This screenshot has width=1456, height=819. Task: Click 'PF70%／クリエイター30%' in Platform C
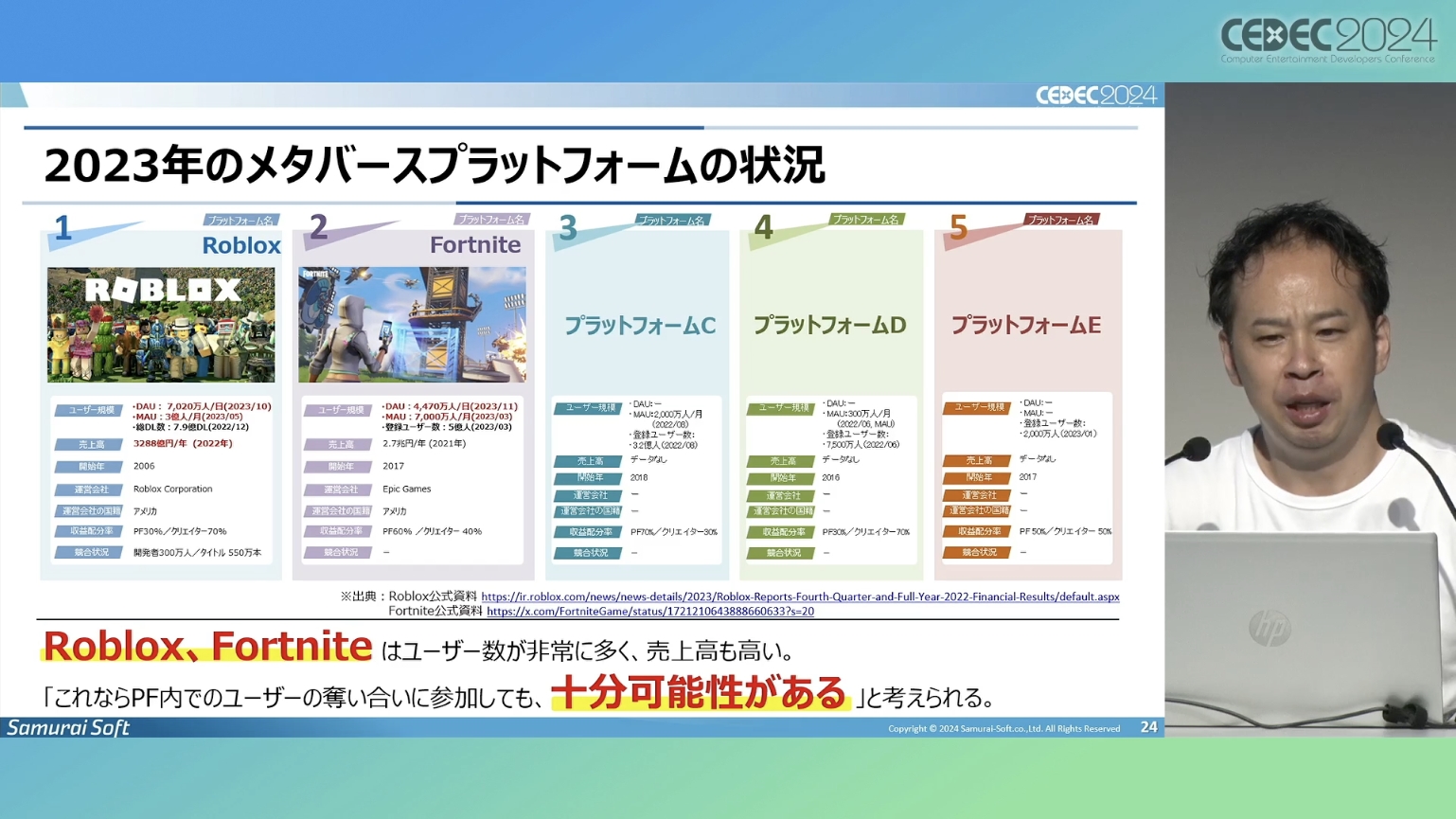click(674, 532)
